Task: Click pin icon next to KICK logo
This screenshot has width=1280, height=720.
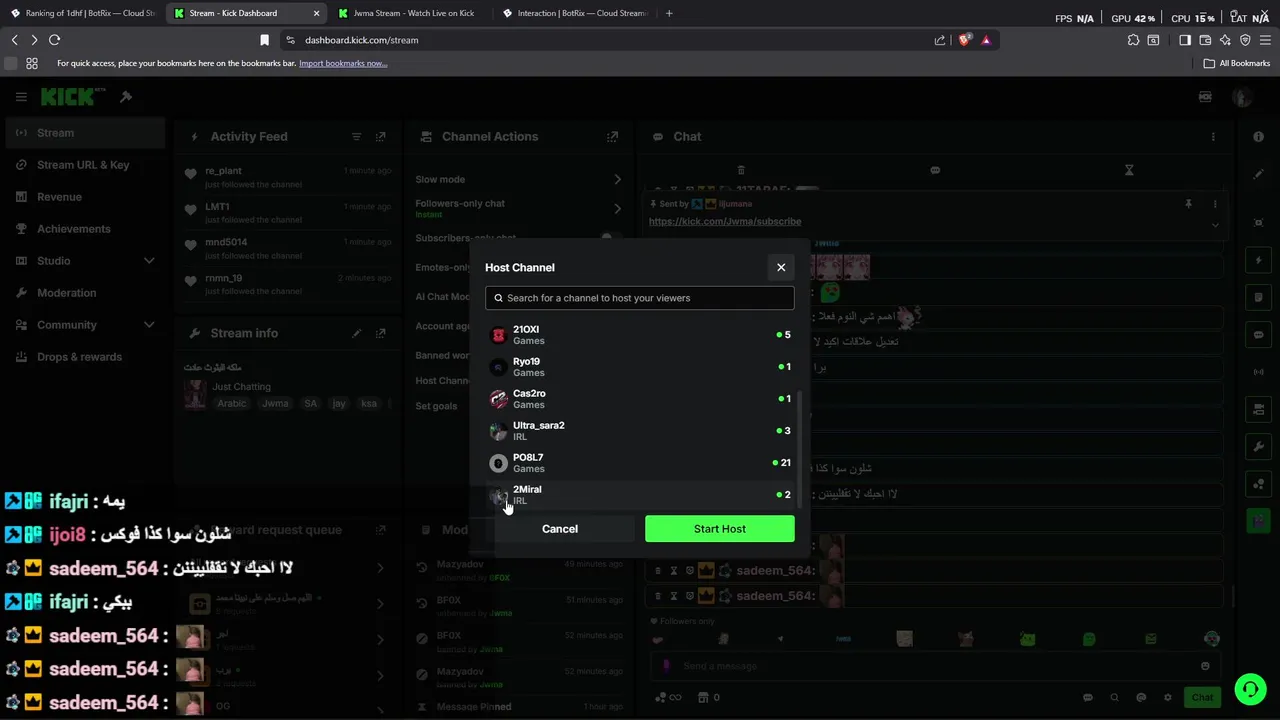Action: tap(126, 97)
